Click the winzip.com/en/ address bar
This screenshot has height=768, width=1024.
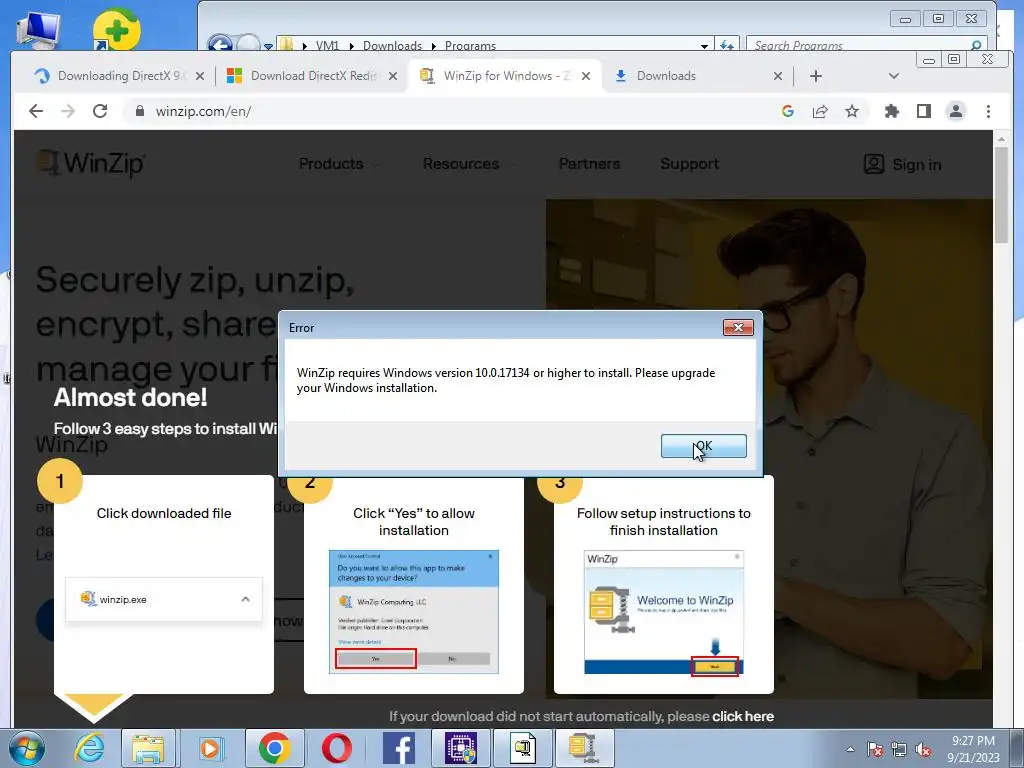tap(451, 111)
